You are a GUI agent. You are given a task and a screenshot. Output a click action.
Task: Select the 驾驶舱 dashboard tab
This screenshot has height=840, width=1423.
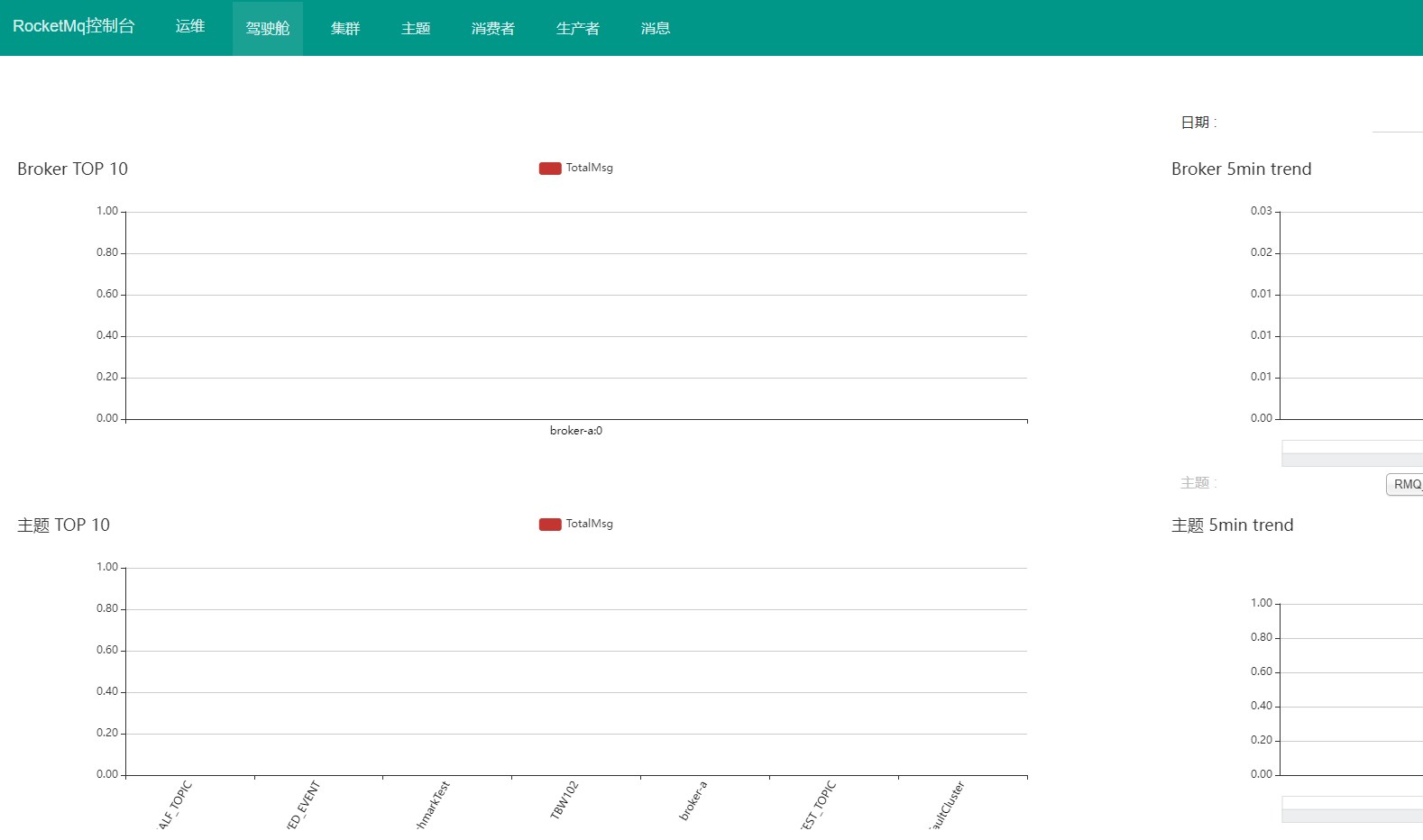point(268,28)
